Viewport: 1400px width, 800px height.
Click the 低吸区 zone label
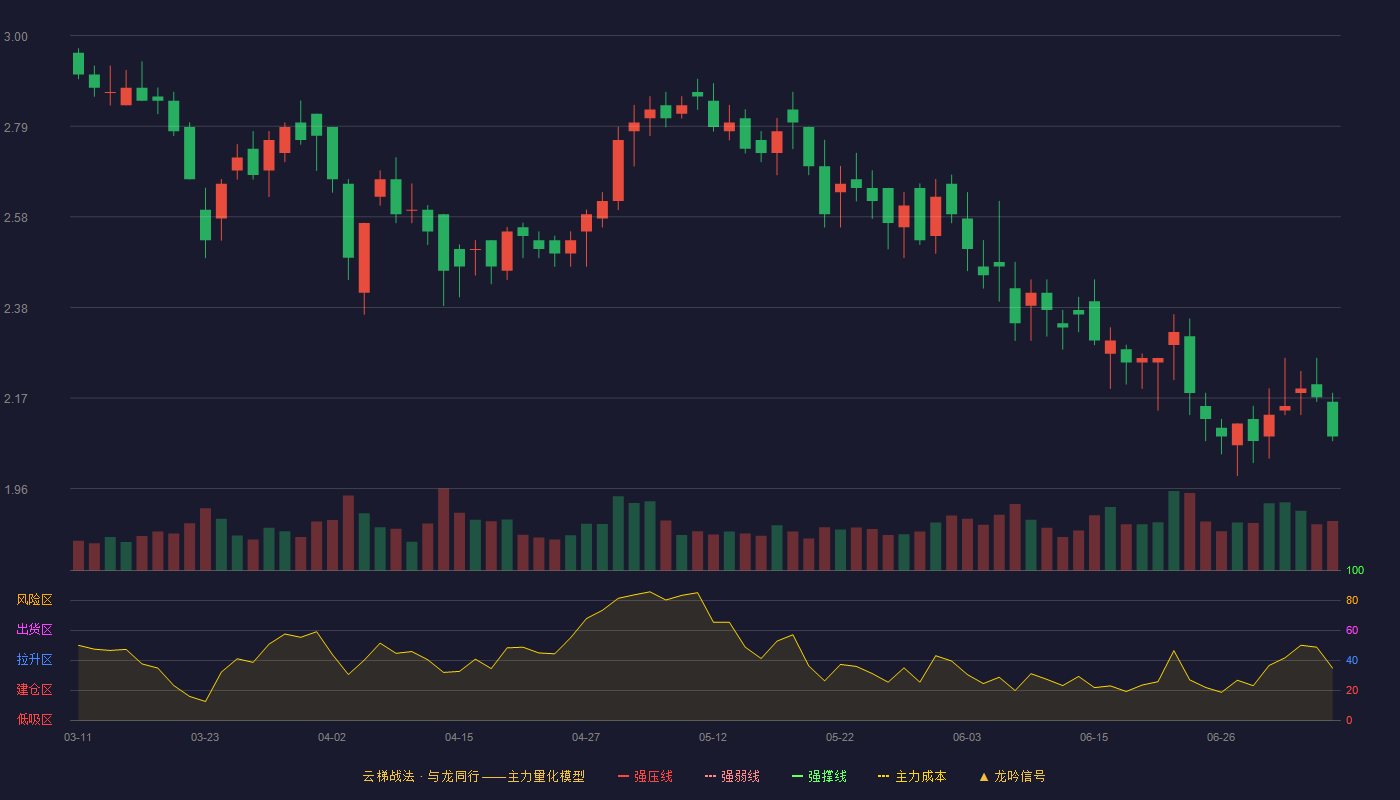click(34, 719)
